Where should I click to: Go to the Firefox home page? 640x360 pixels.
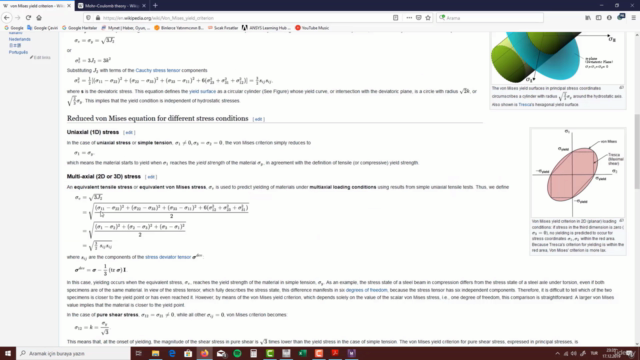click(x=39, y=18)
